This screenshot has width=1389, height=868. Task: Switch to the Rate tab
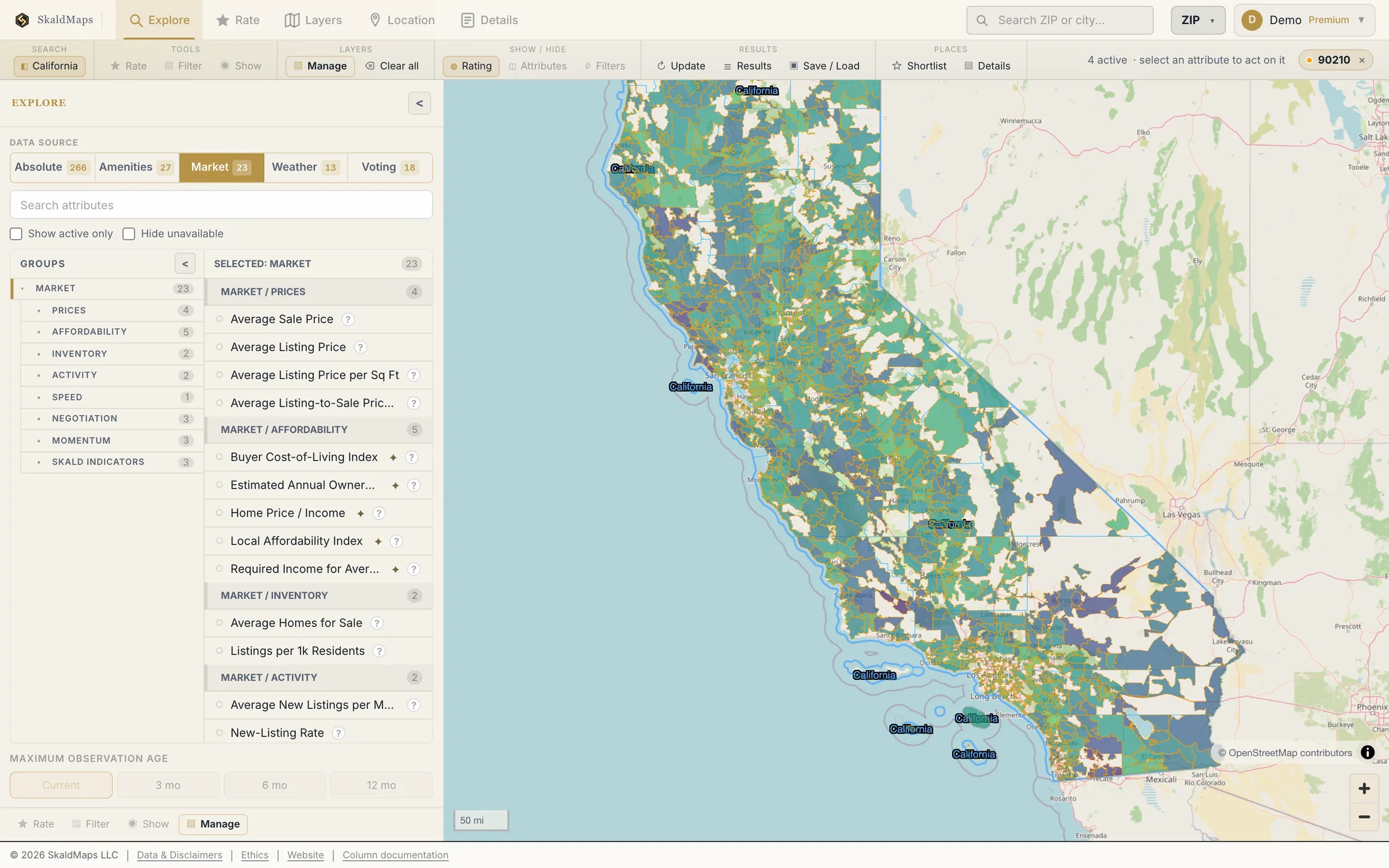237,20
